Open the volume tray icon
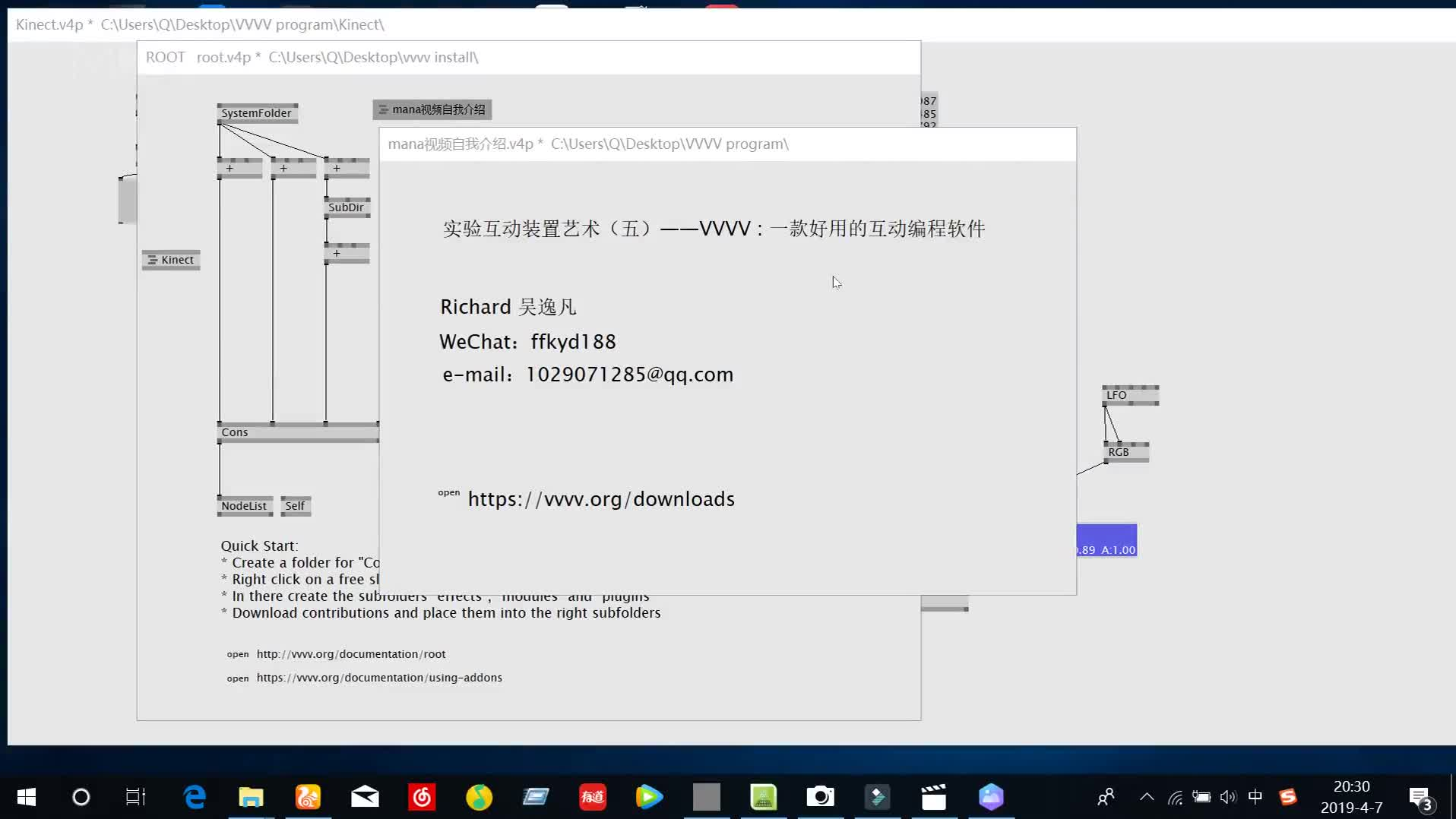 click(1227, 797)
